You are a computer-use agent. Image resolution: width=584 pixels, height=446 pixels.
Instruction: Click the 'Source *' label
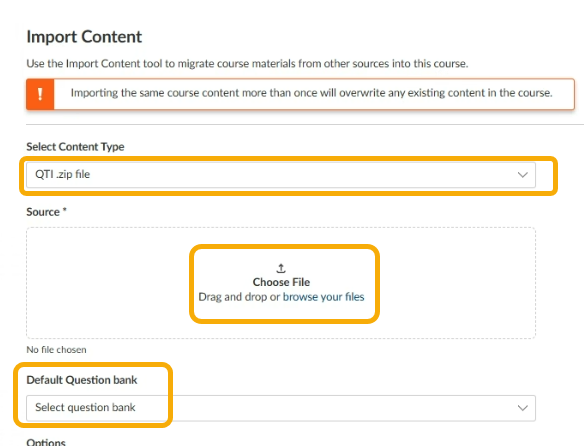click(46, 212)
